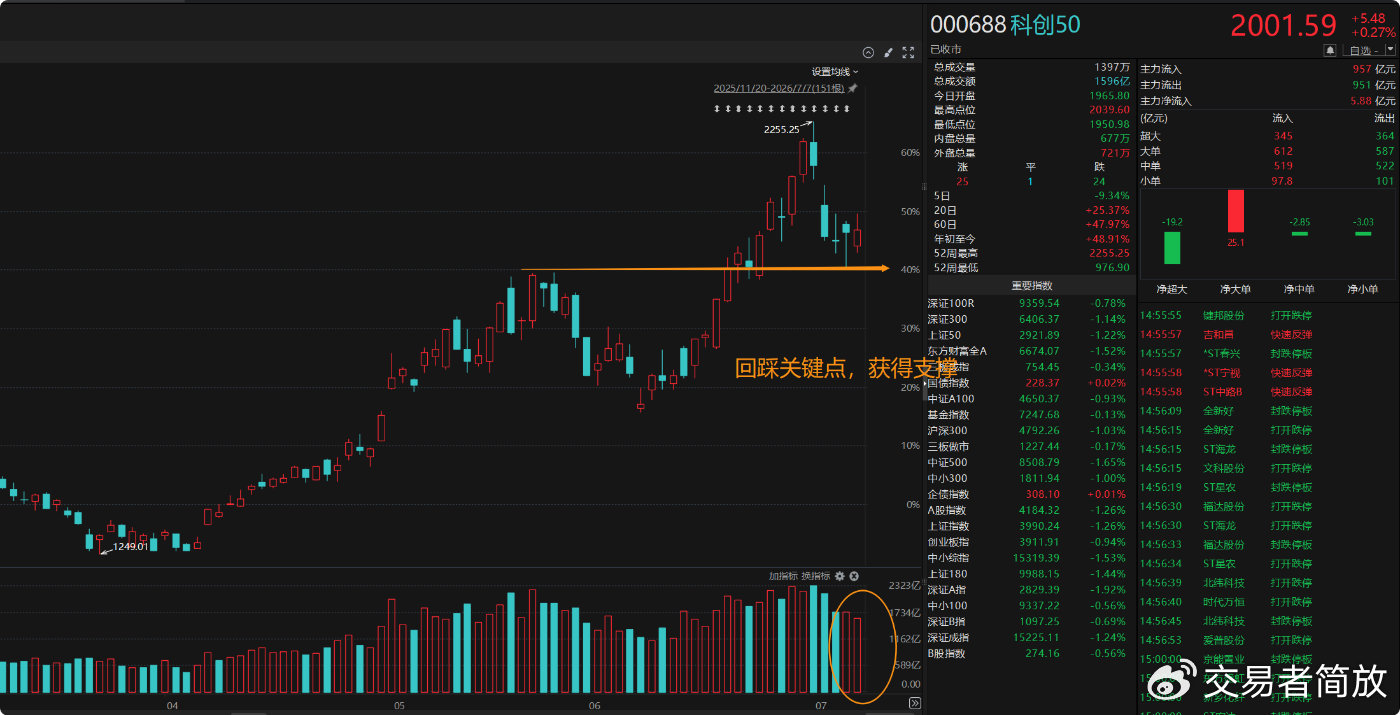Select 创业板指 index row
Image resolution: width=1400 pixels, height=715 pixels.
tap(1030, 542)
